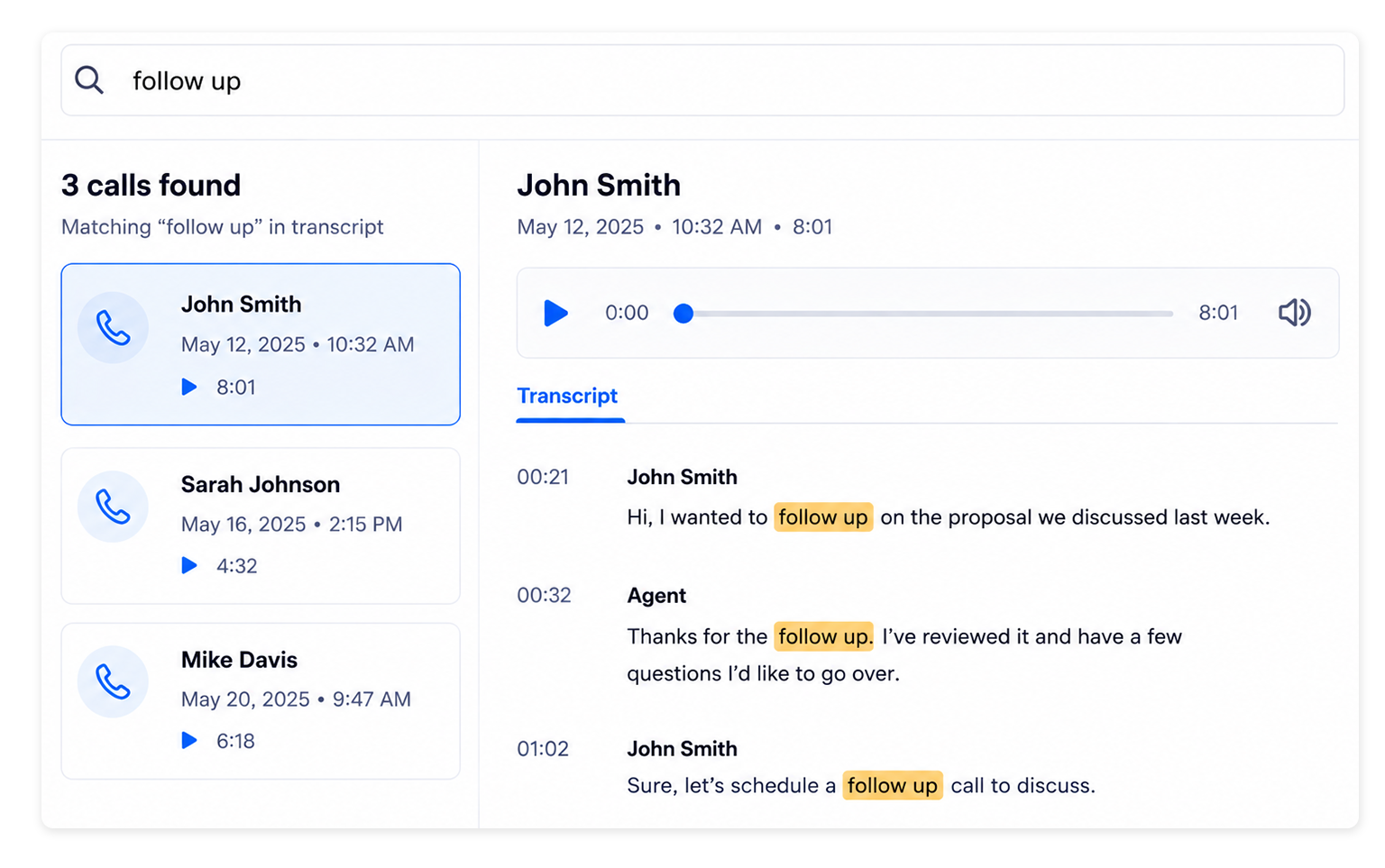The image size is (1385, 868).
Task: Click "Matching “follow up” in transcript" text
Action: tap(223, 226)
